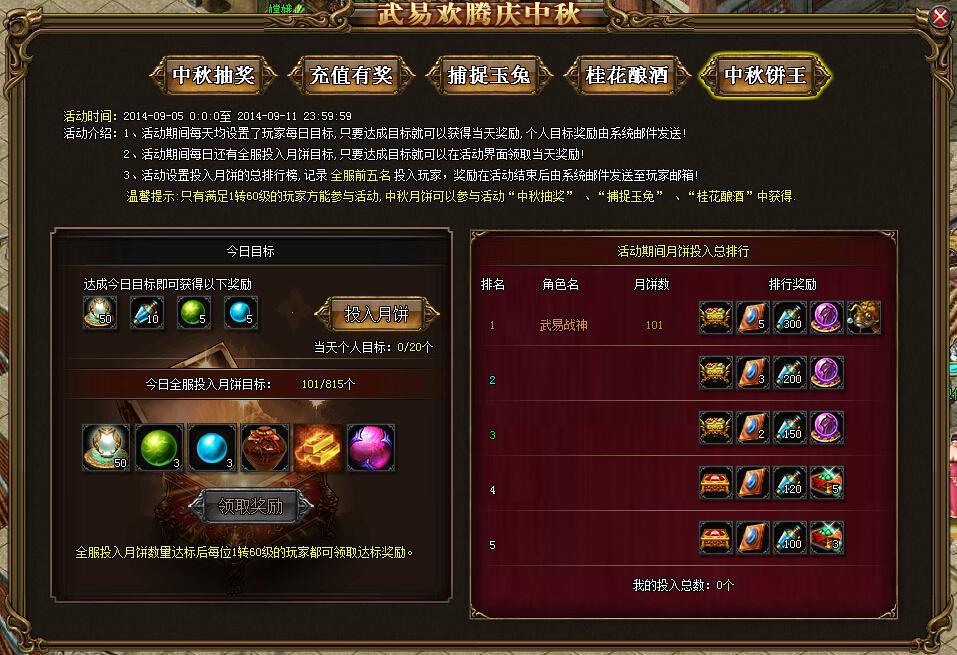
Task: Click player name 武易战神 in ranking
Action: (x=563, y=325)
